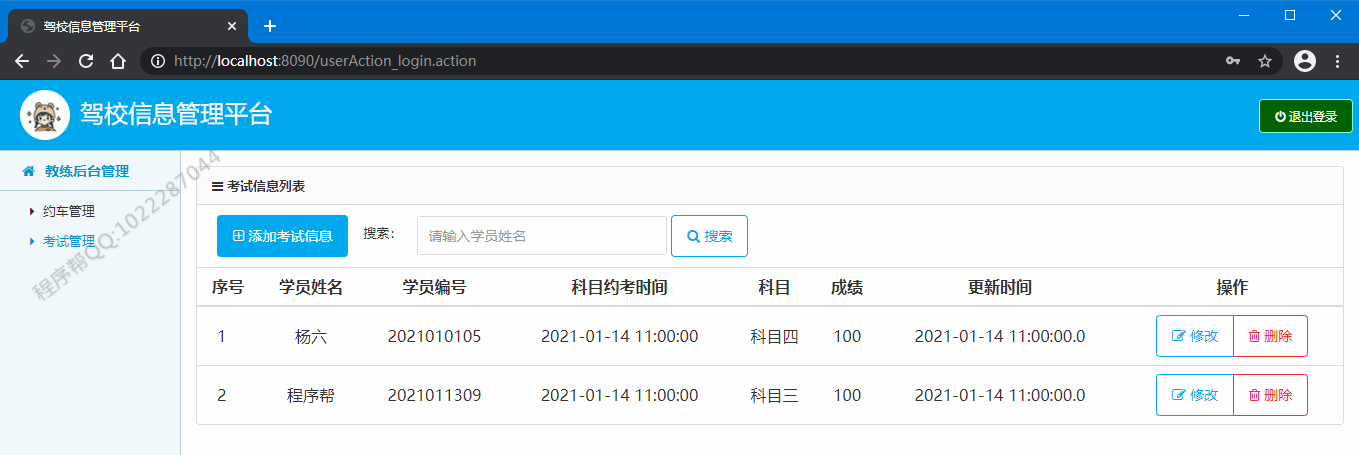The width and height of the screenshot is (1359, 455).
Task: Click the 搜索 search button
Action: (709, 236)
